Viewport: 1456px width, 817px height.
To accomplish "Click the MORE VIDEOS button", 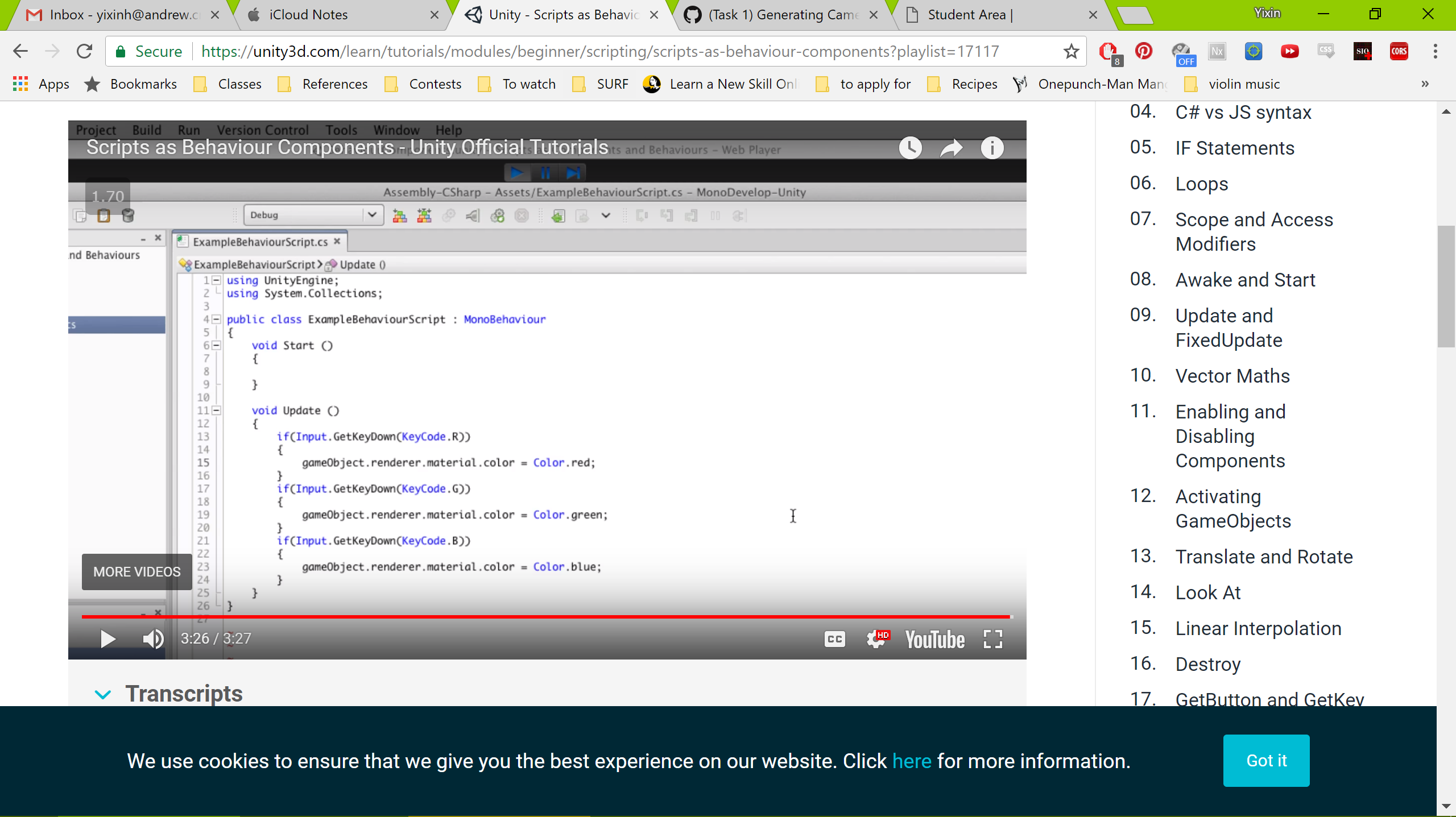I will pos(137,572).
